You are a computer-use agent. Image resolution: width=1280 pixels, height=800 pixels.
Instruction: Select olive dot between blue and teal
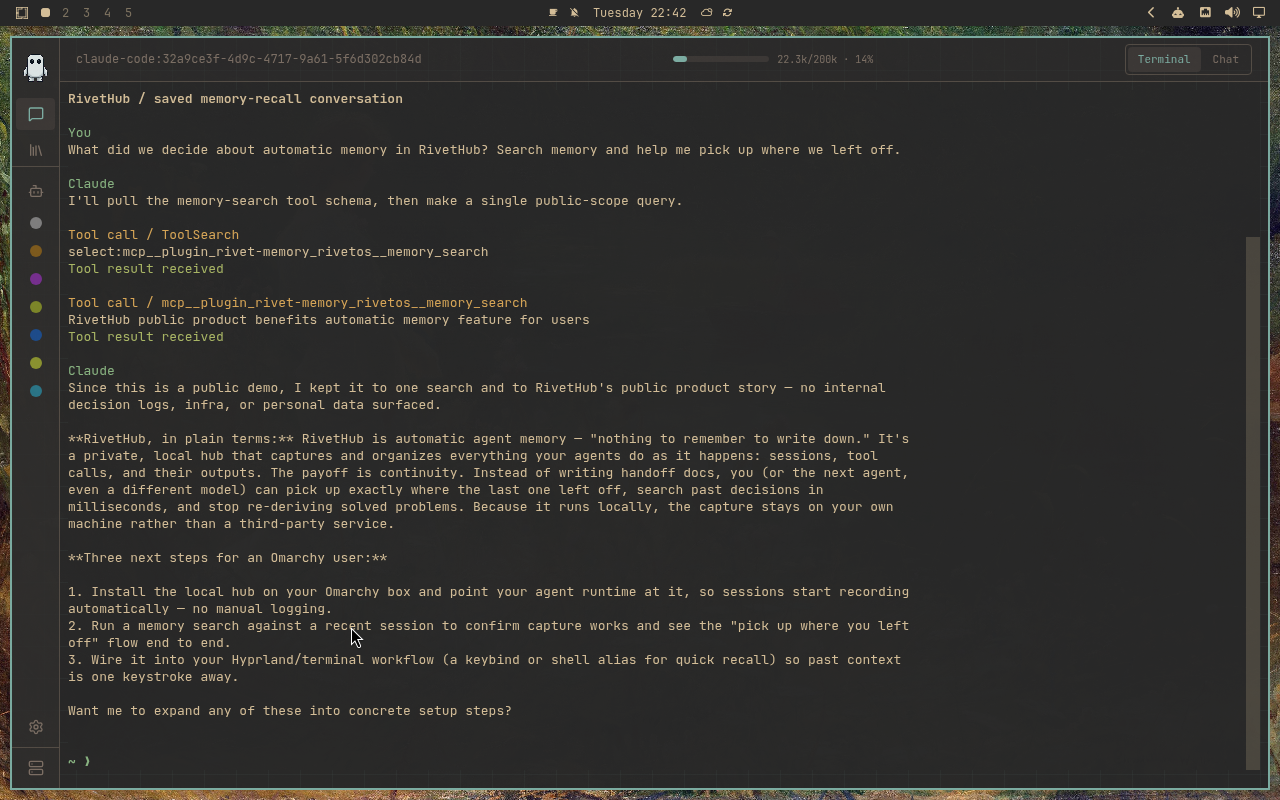pos(36,363)
